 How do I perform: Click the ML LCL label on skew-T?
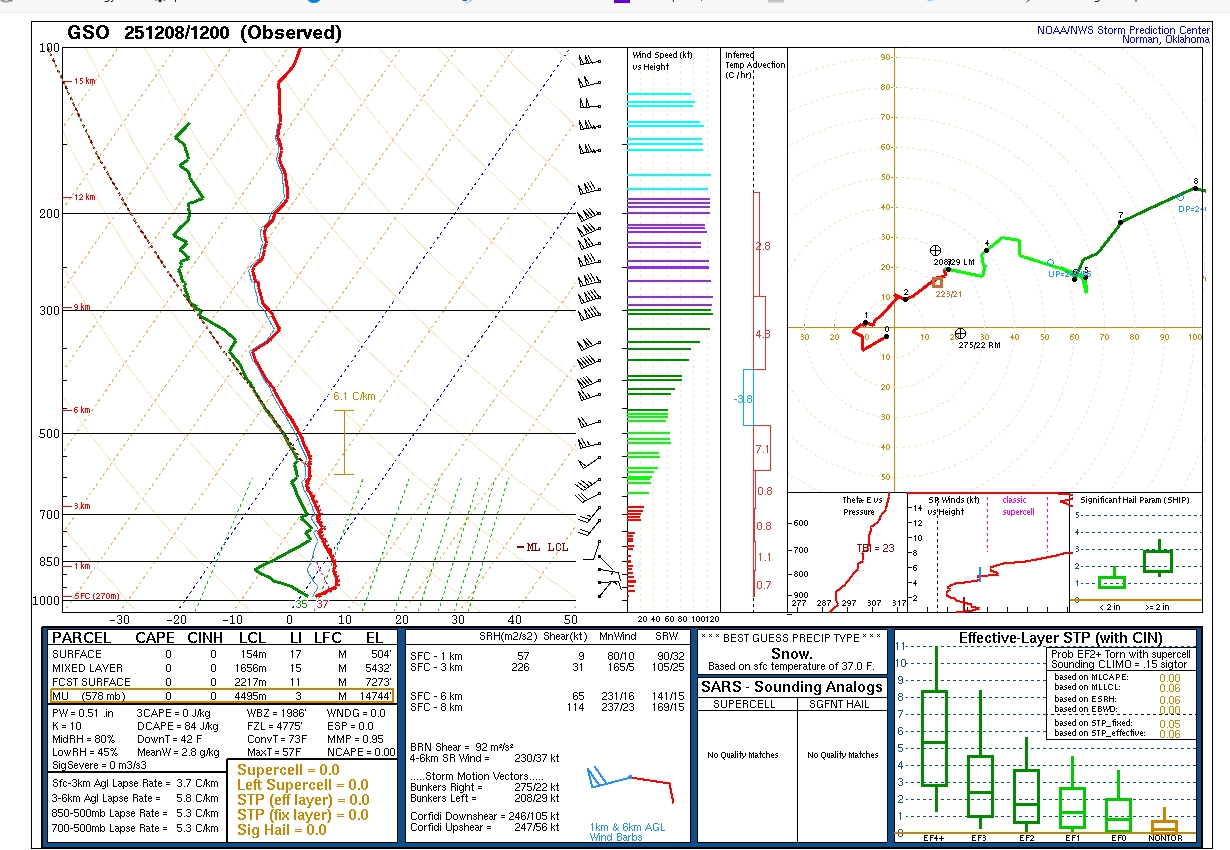pos(547,547)
